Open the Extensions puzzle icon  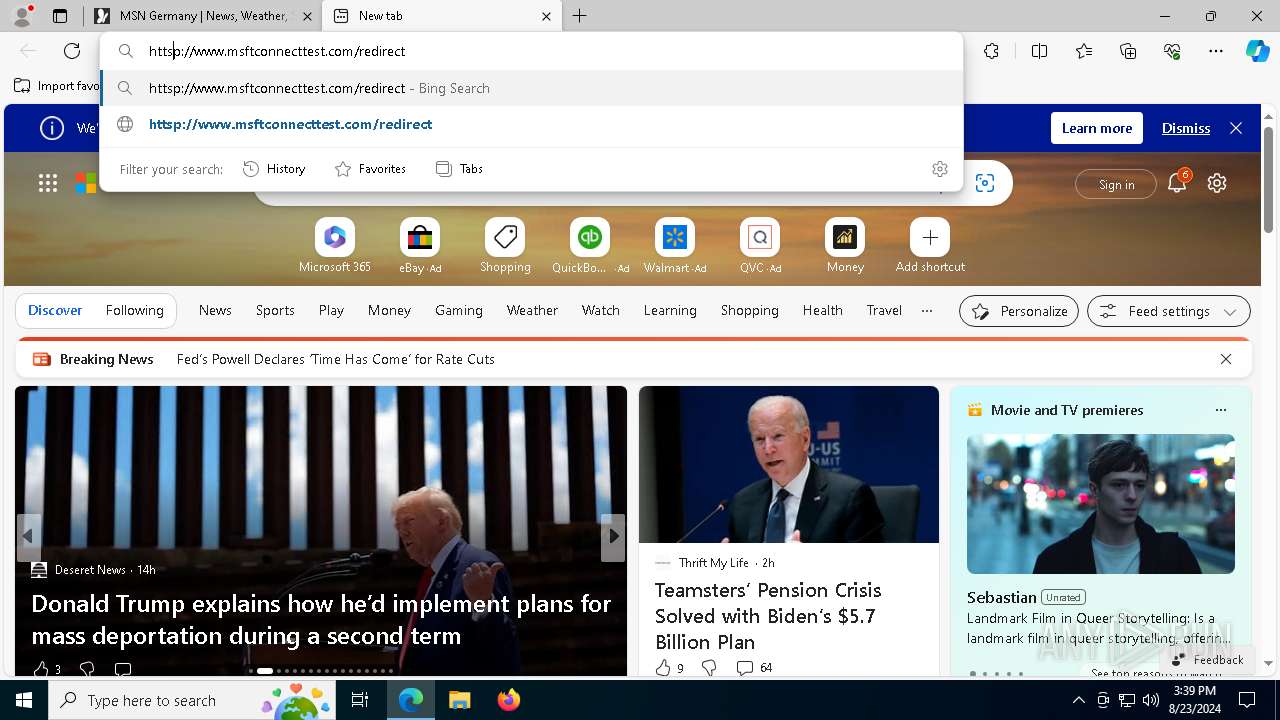point(991,51)
